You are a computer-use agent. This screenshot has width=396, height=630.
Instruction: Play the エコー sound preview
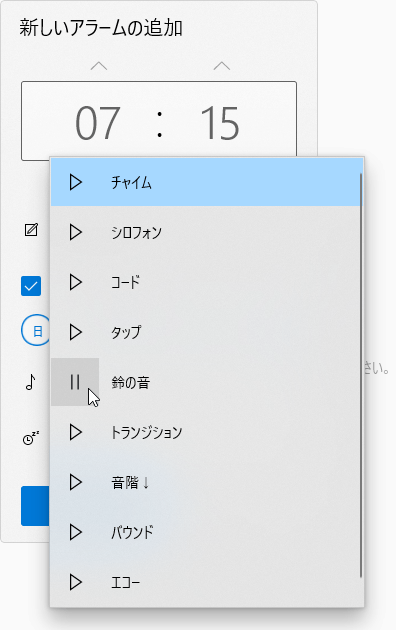[75, 582]
